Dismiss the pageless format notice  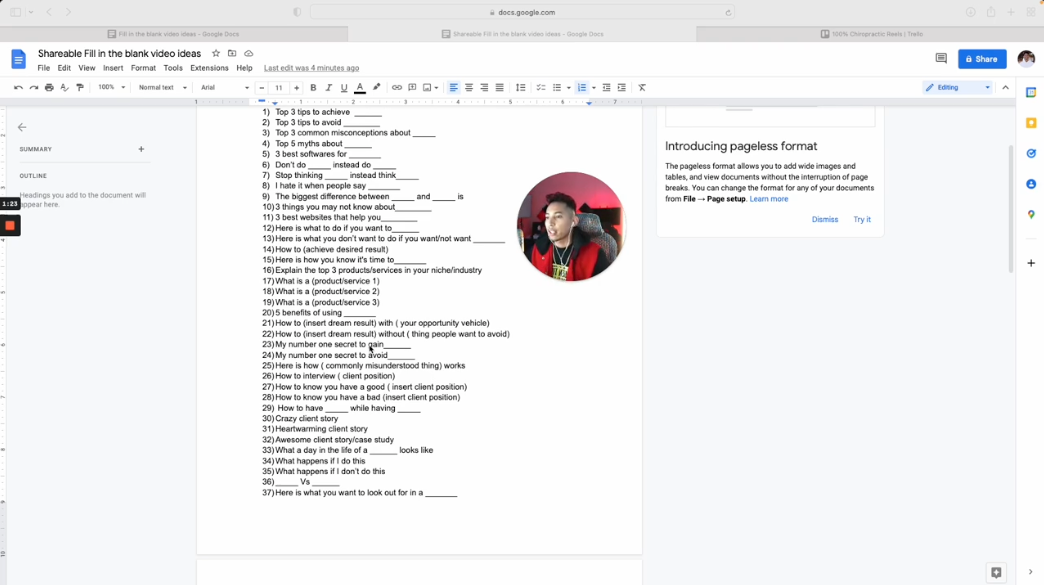pos(825,219)
